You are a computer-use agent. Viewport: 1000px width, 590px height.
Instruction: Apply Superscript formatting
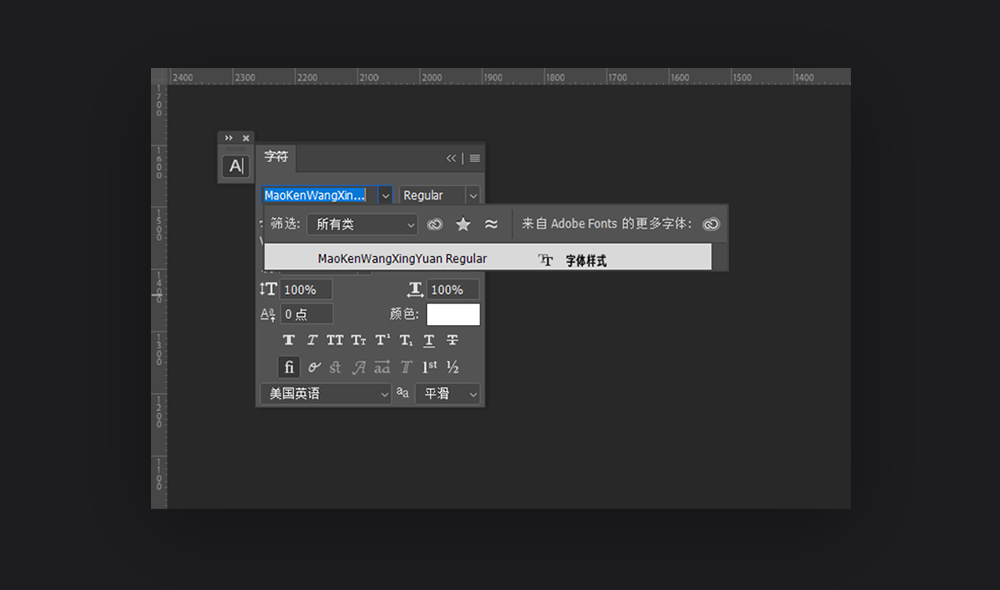pyautogui.click(x=382, y=341)
